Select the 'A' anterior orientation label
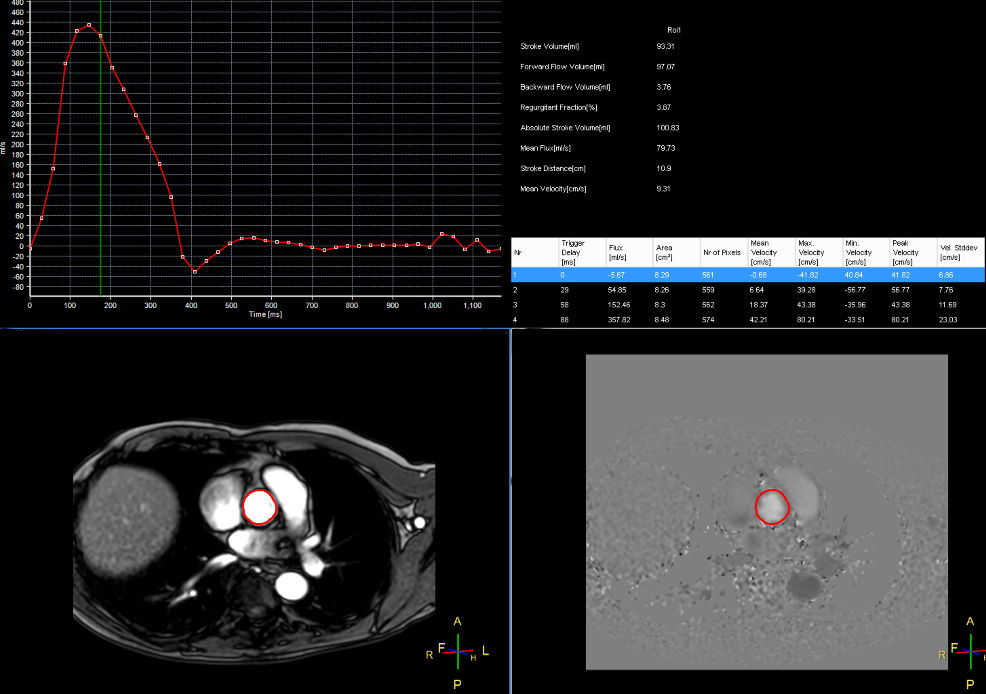The height and width of the screenshot is (694, 986). (457, 620)
